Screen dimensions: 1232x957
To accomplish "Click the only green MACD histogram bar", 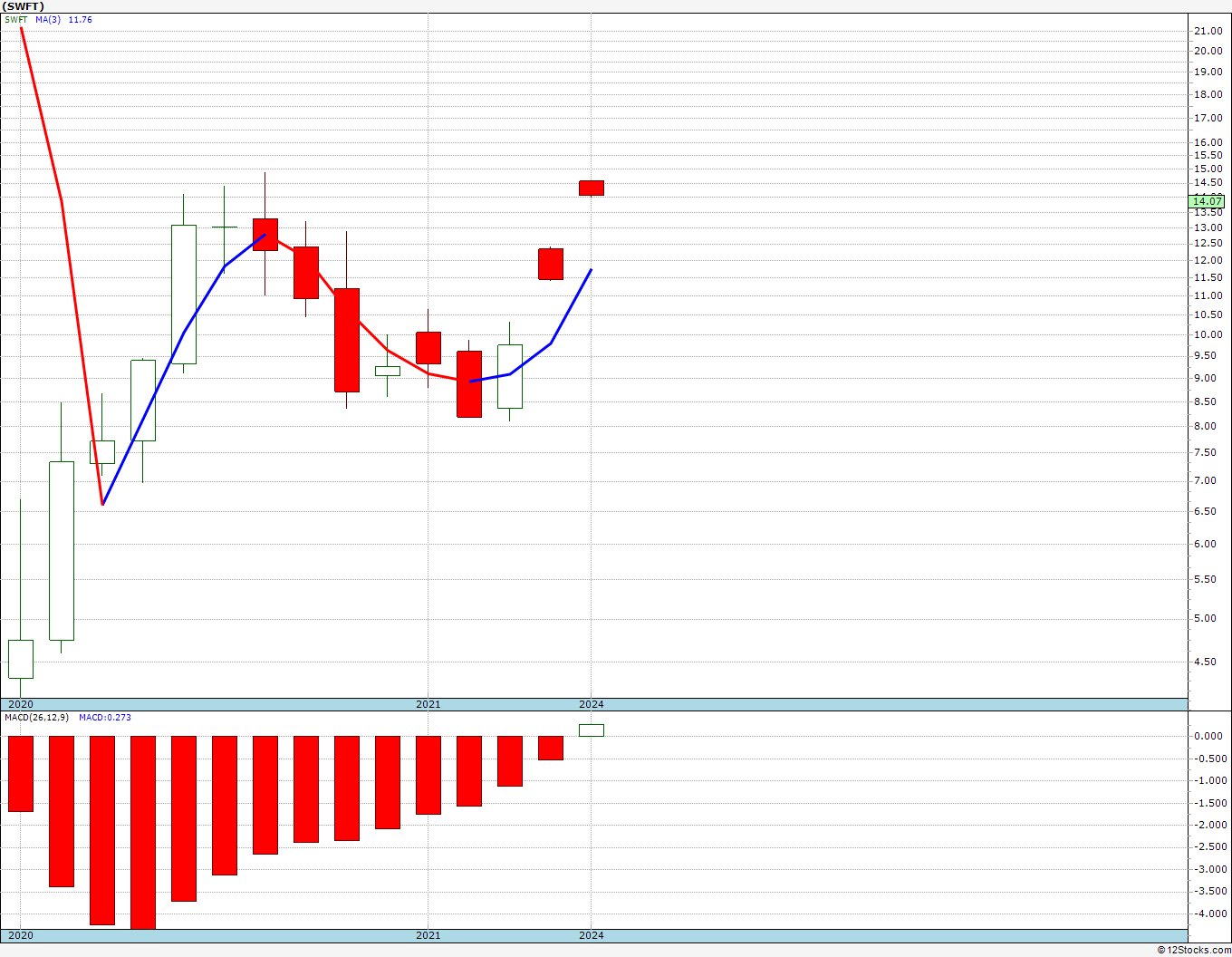I will pos(592,730).
